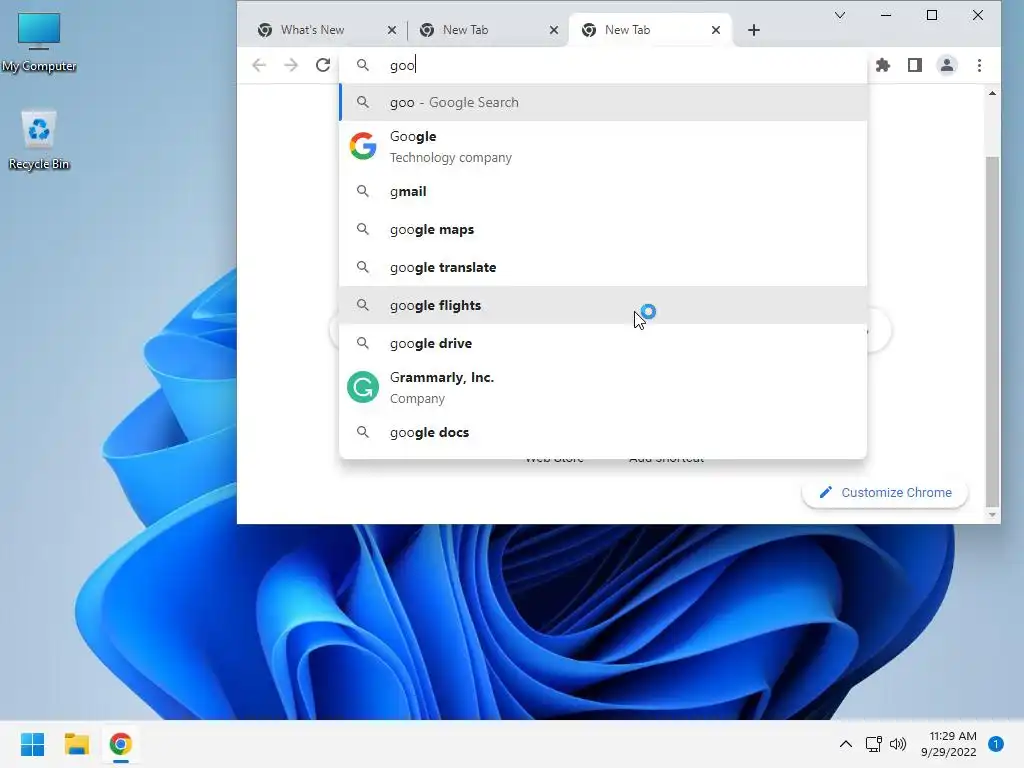Click the address bar typed text goo
This screenshot has width=1024, height=768.
point(402,65)
